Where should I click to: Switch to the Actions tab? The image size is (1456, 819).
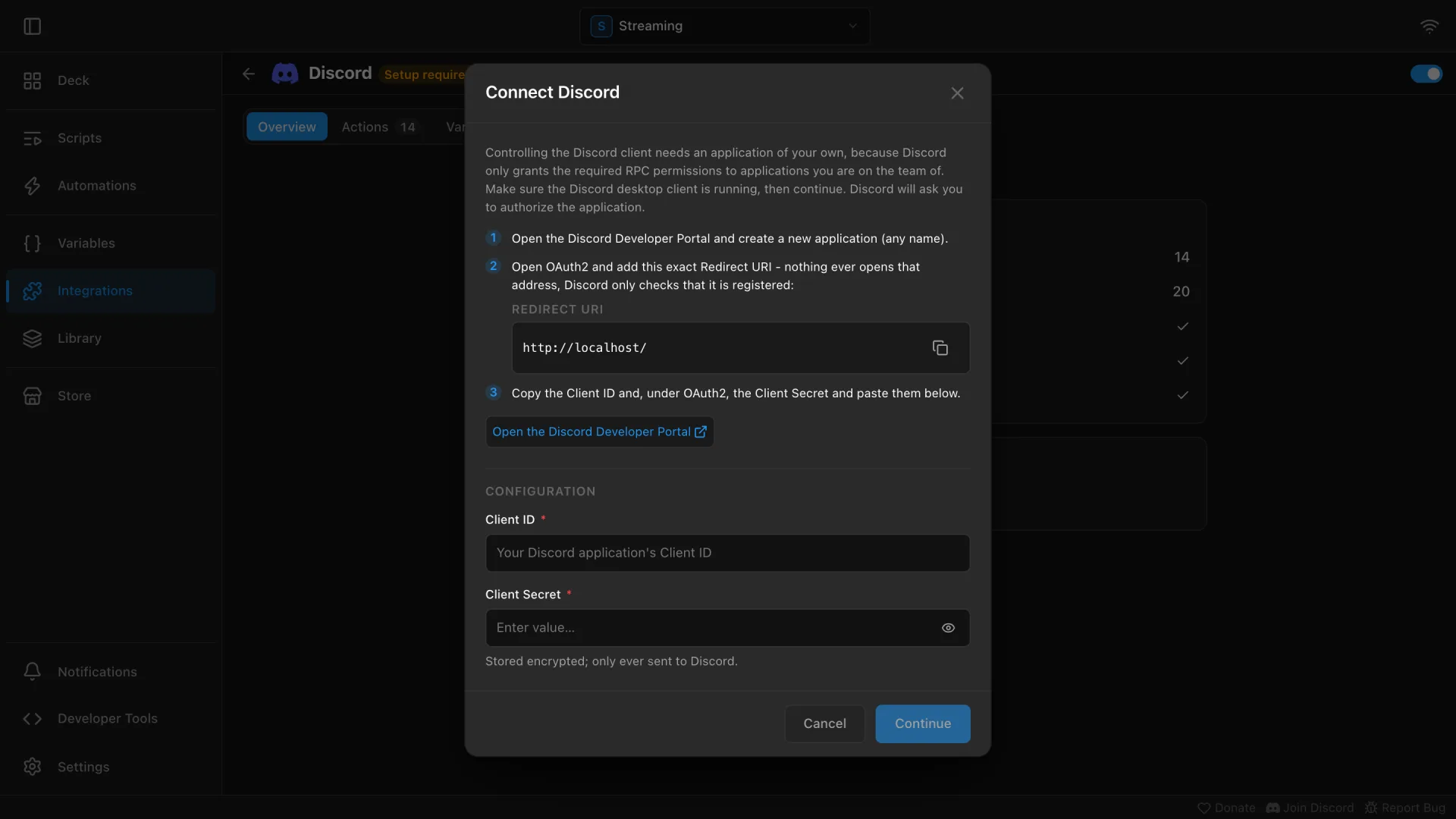pos(378,127)
